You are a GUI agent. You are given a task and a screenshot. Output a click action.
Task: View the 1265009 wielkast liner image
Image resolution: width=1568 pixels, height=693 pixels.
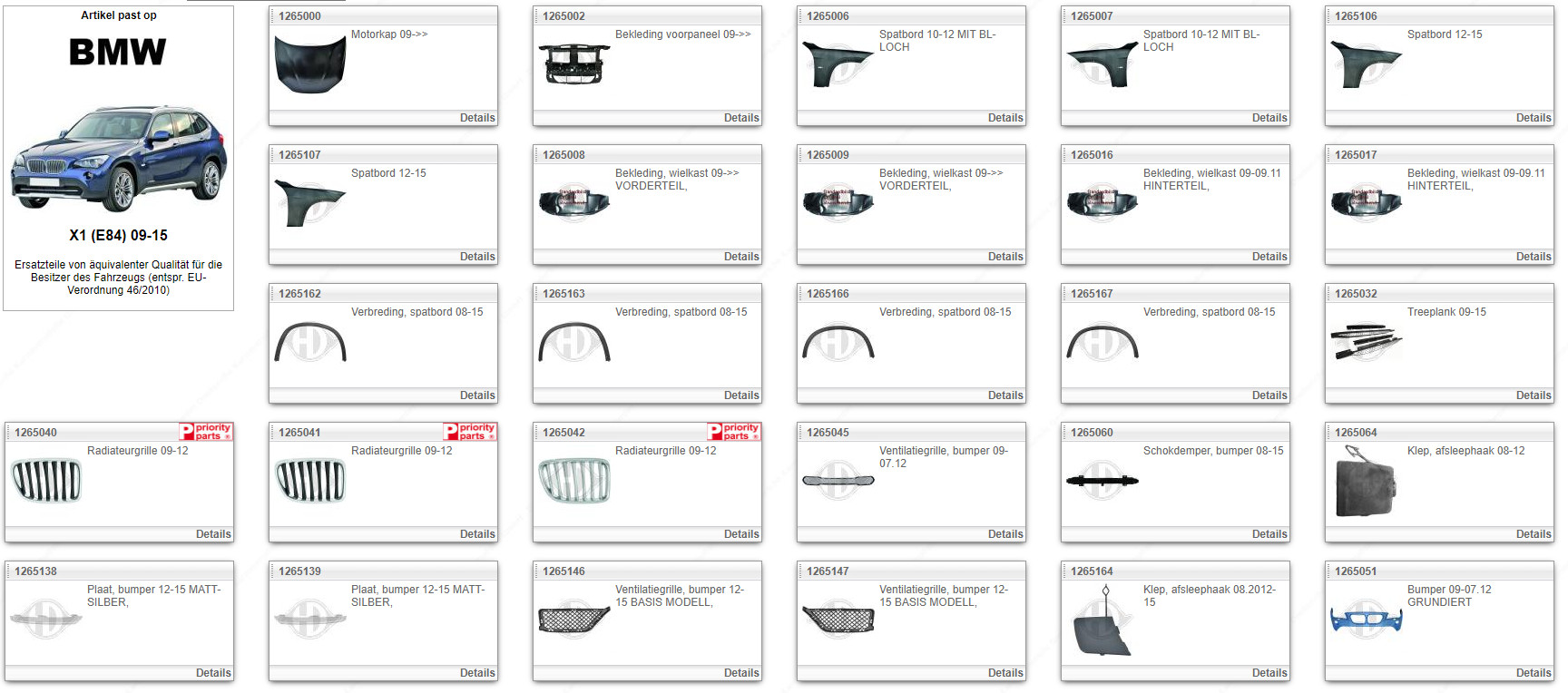(838, 203)
